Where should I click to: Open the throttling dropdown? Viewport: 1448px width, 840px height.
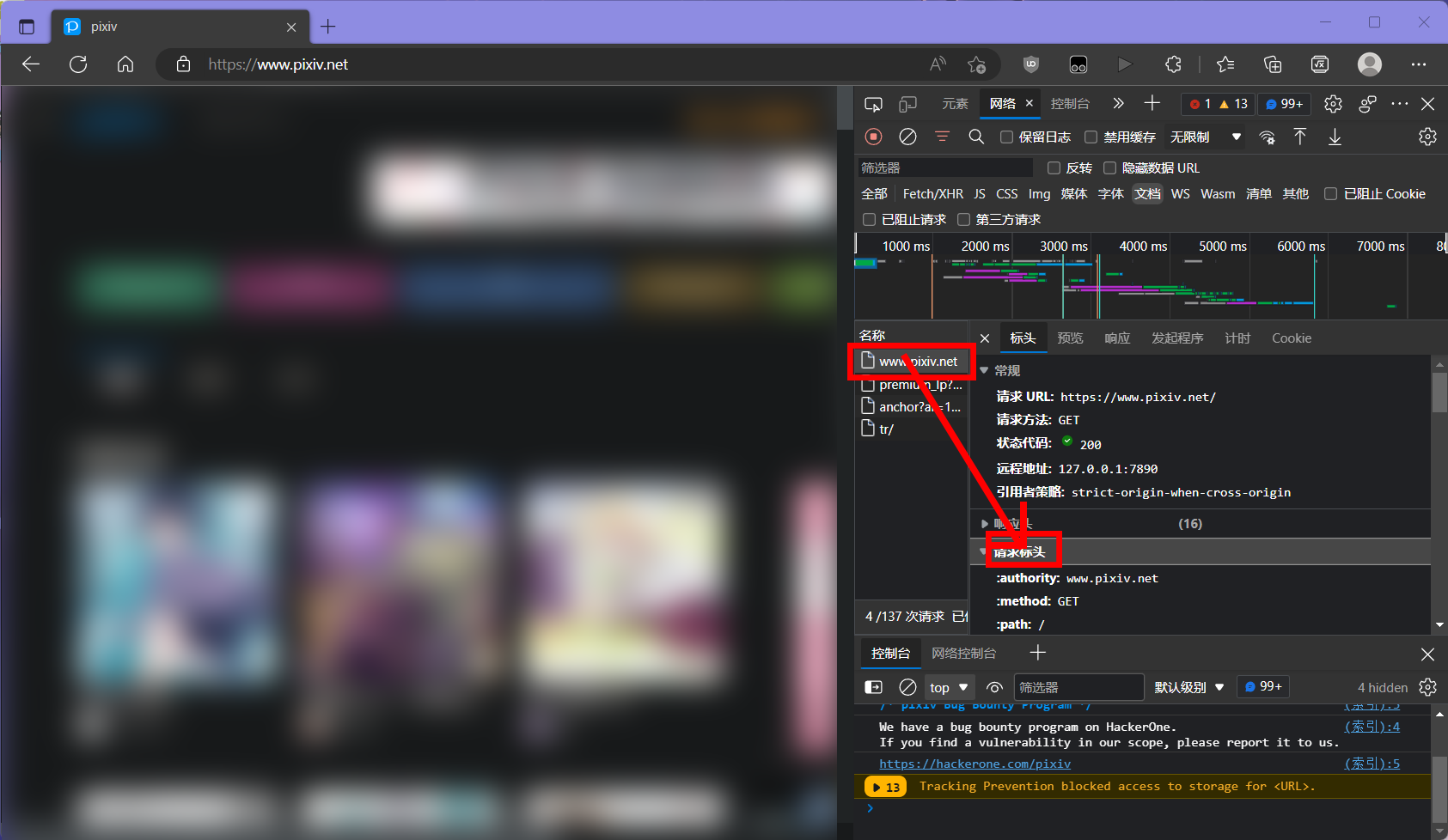(x=1205, y=137)
